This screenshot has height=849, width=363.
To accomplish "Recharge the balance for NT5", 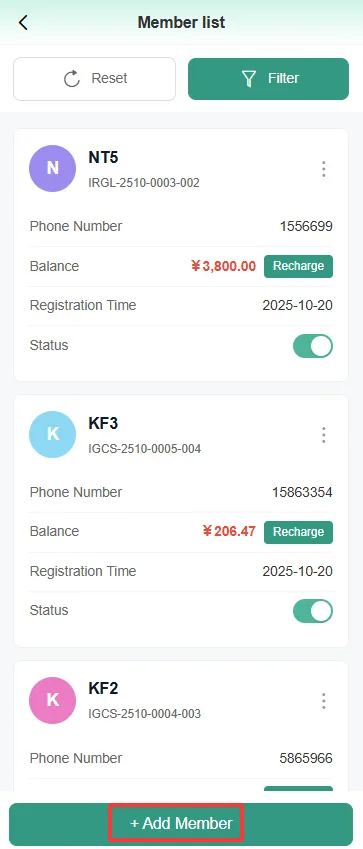I will 299,266.
